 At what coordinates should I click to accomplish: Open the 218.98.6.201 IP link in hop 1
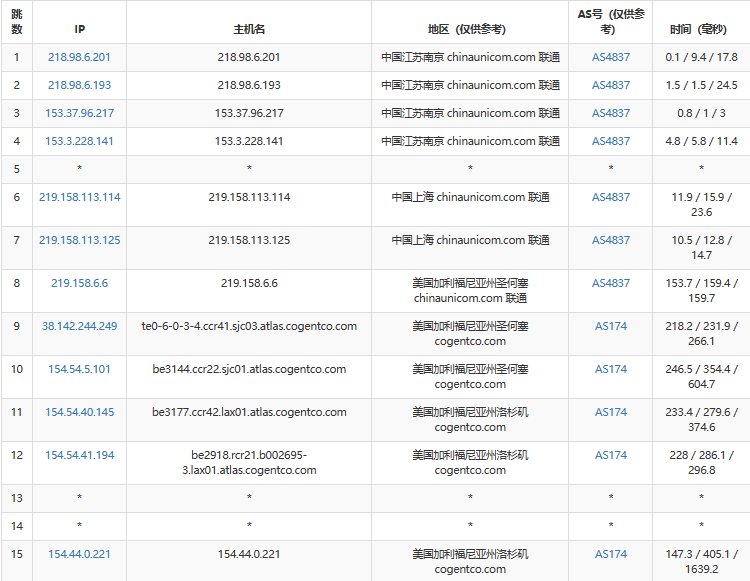tap(79, 57)
